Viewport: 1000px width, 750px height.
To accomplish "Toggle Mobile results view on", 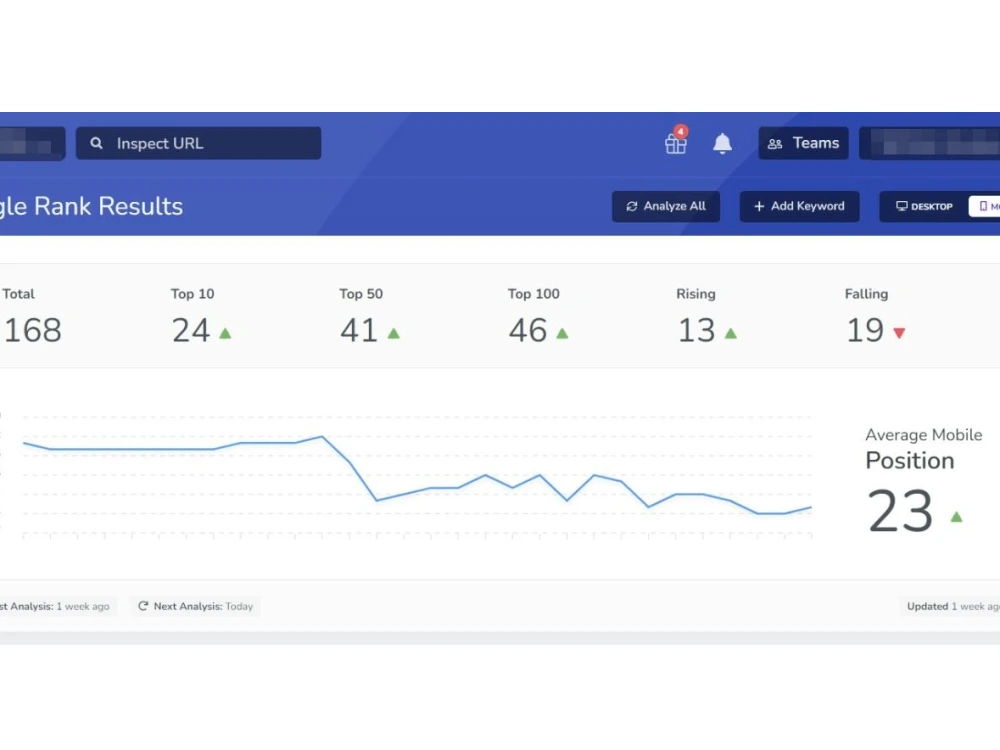I will tap(988, 206).
